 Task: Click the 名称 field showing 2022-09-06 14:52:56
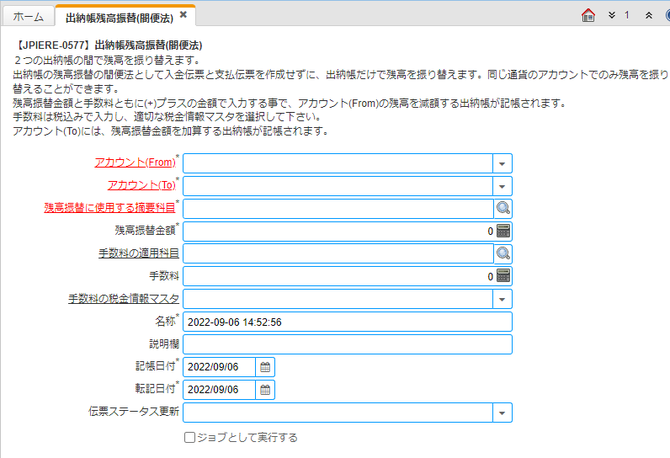[347, 322]
